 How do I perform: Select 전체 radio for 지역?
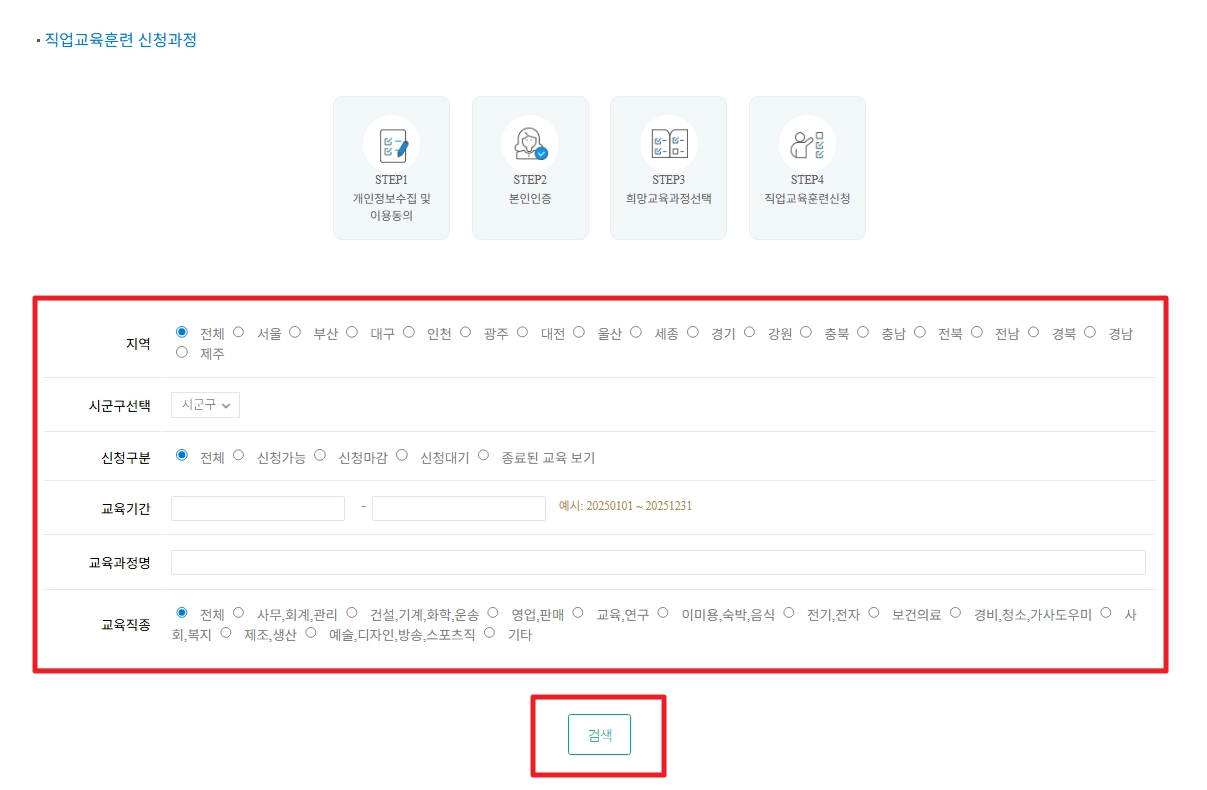pyautogui.click(x=183, y=332)
